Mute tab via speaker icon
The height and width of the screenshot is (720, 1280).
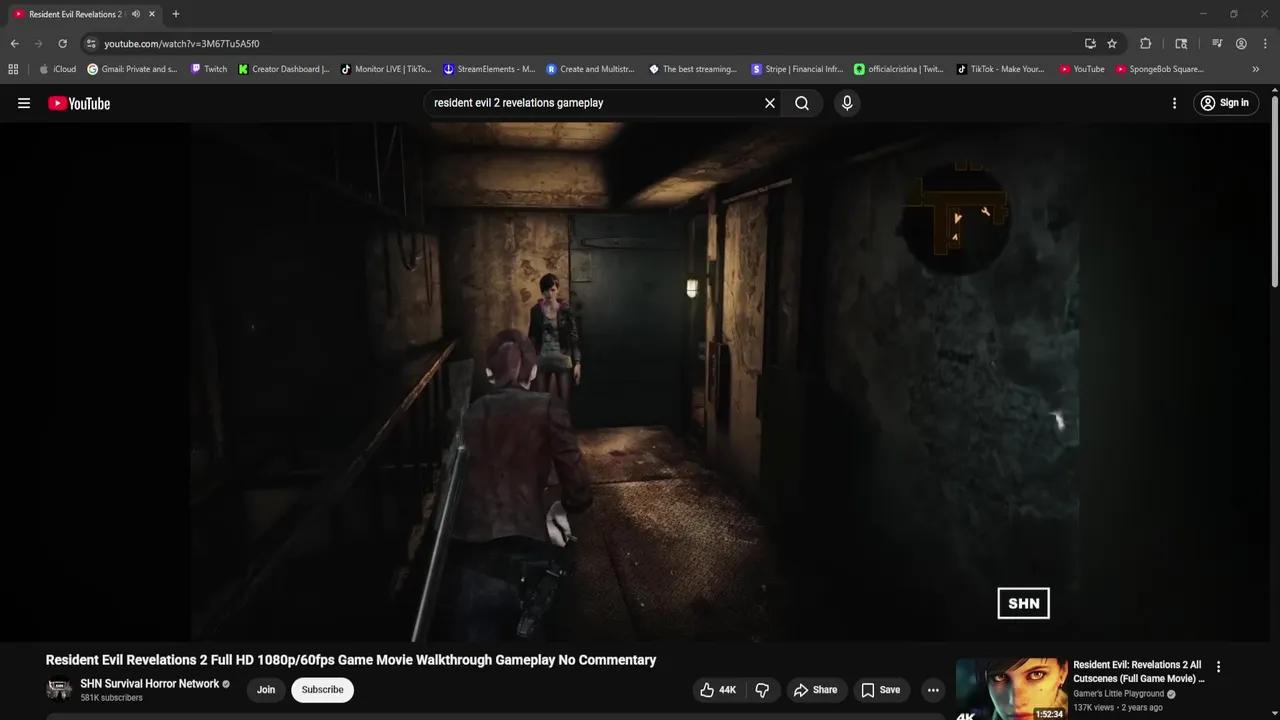point(136,14)
